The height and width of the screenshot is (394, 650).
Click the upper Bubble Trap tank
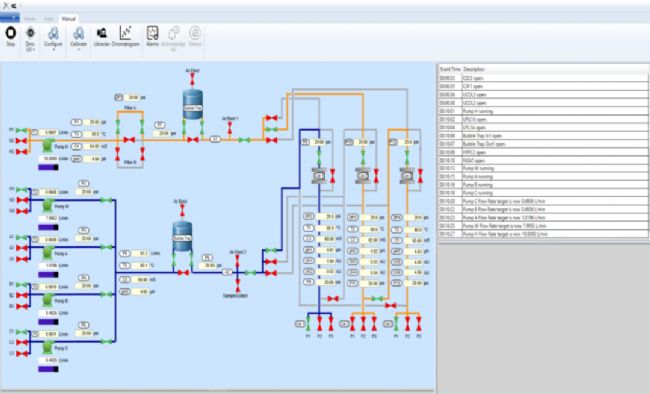click(x=193, y=104)
